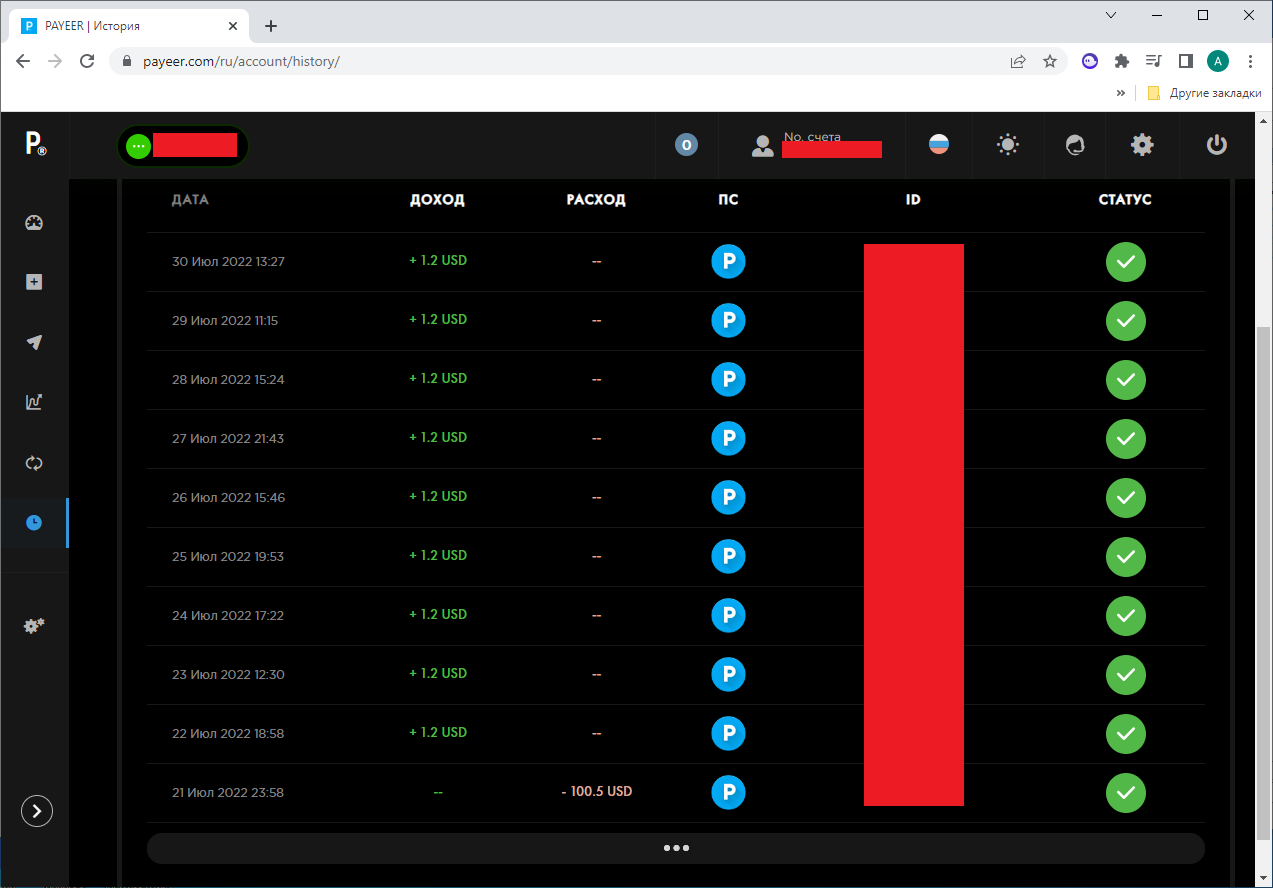Click the ДОХОД column header
1273x888 pixels.
coord(437,200)
